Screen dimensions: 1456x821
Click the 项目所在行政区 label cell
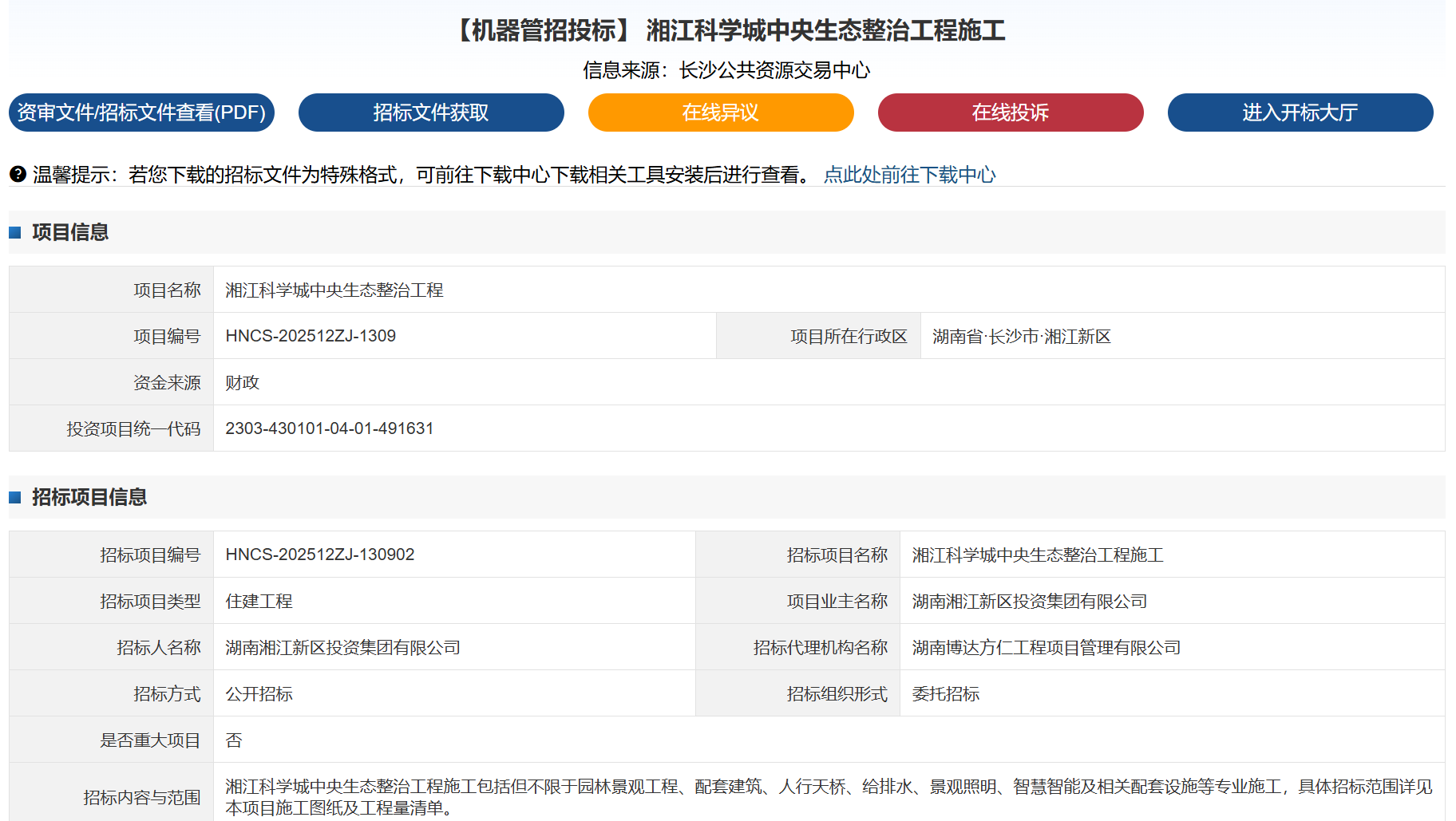(x=819, y=336)
